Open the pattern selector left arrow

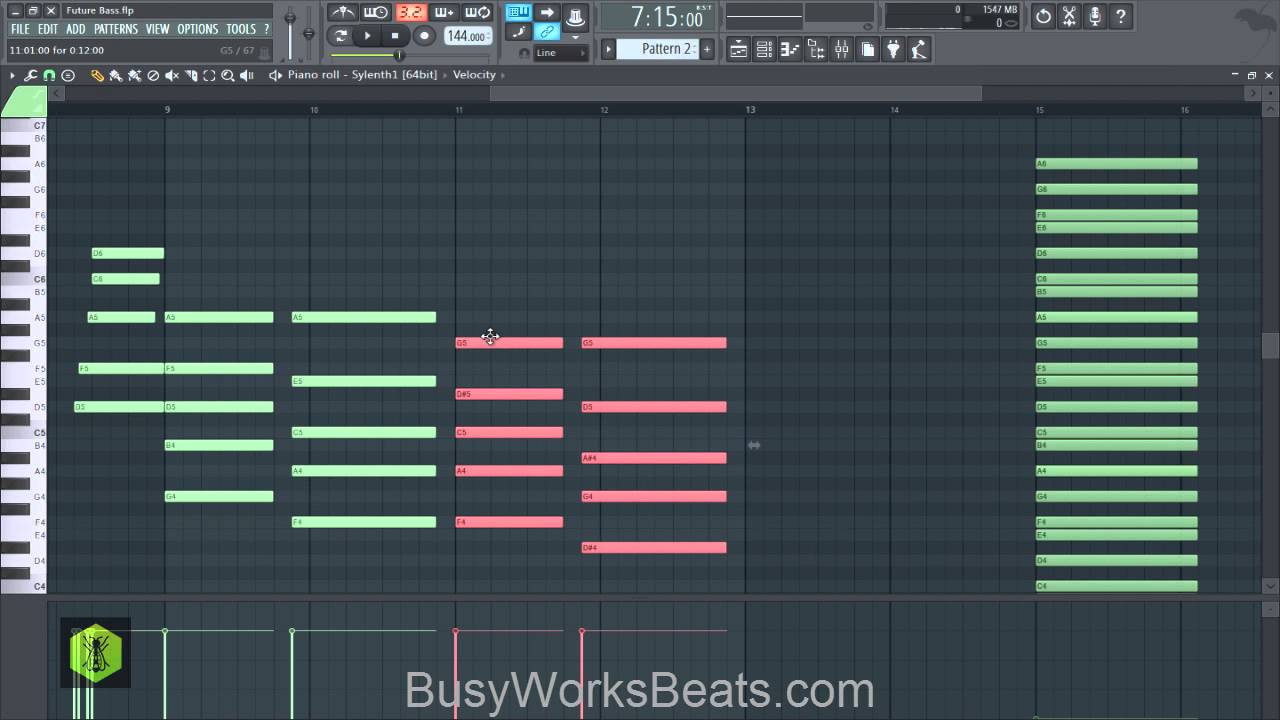608,48
